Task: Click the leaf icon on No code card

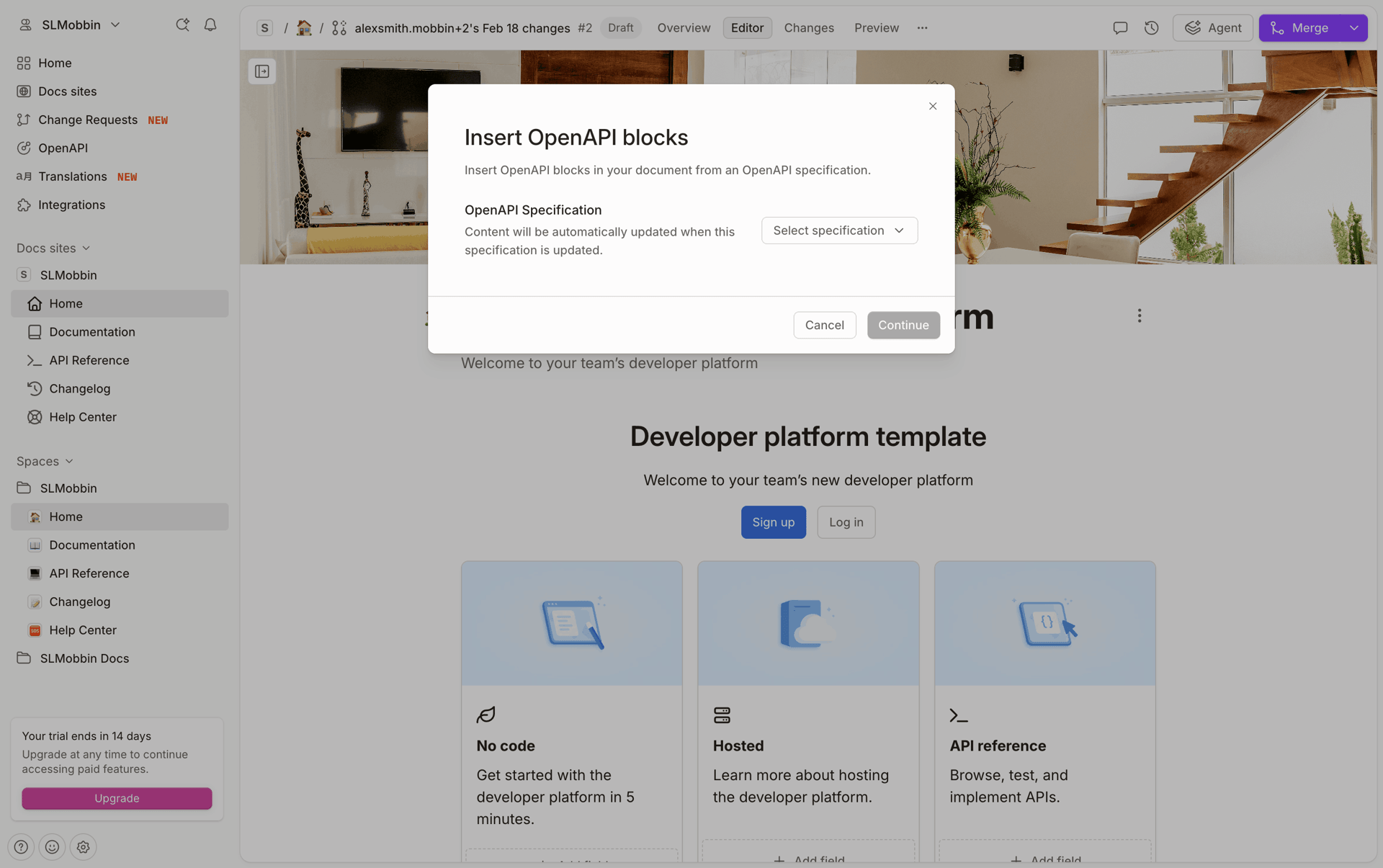Action: coord(486,715)
